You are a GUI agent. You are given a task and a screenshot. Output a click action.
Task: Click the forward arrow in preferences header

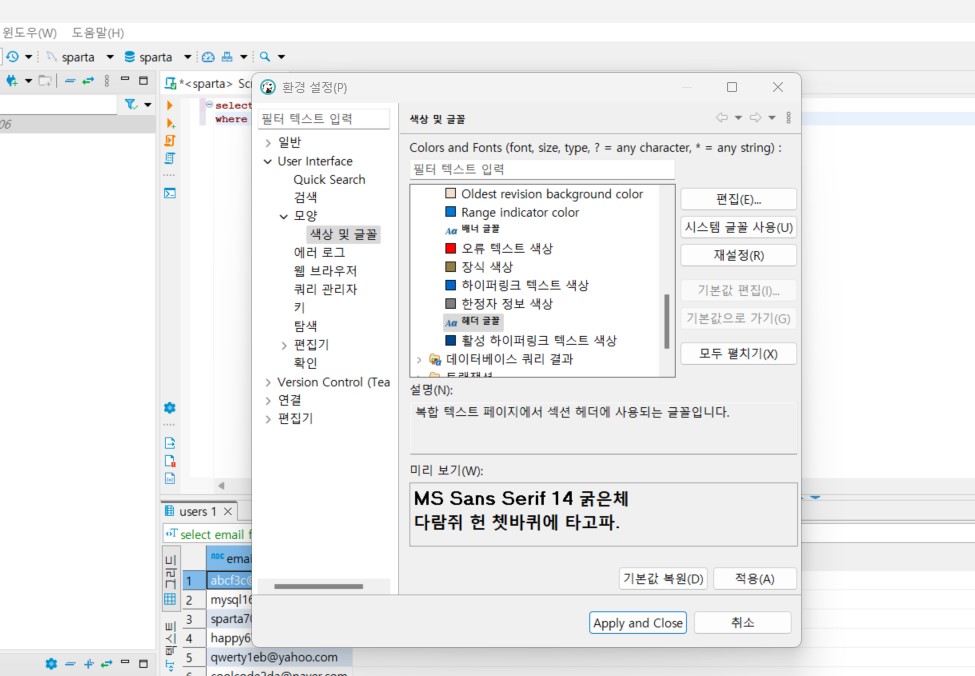(x=756, y=118)
